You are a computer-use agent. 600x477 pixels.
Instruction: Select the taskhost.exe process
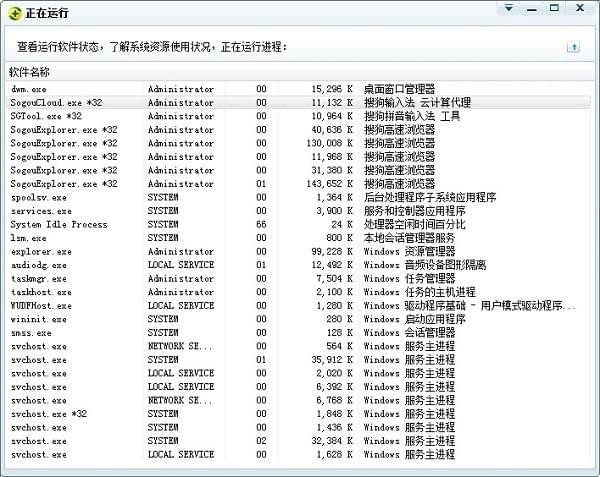point(300,292)
